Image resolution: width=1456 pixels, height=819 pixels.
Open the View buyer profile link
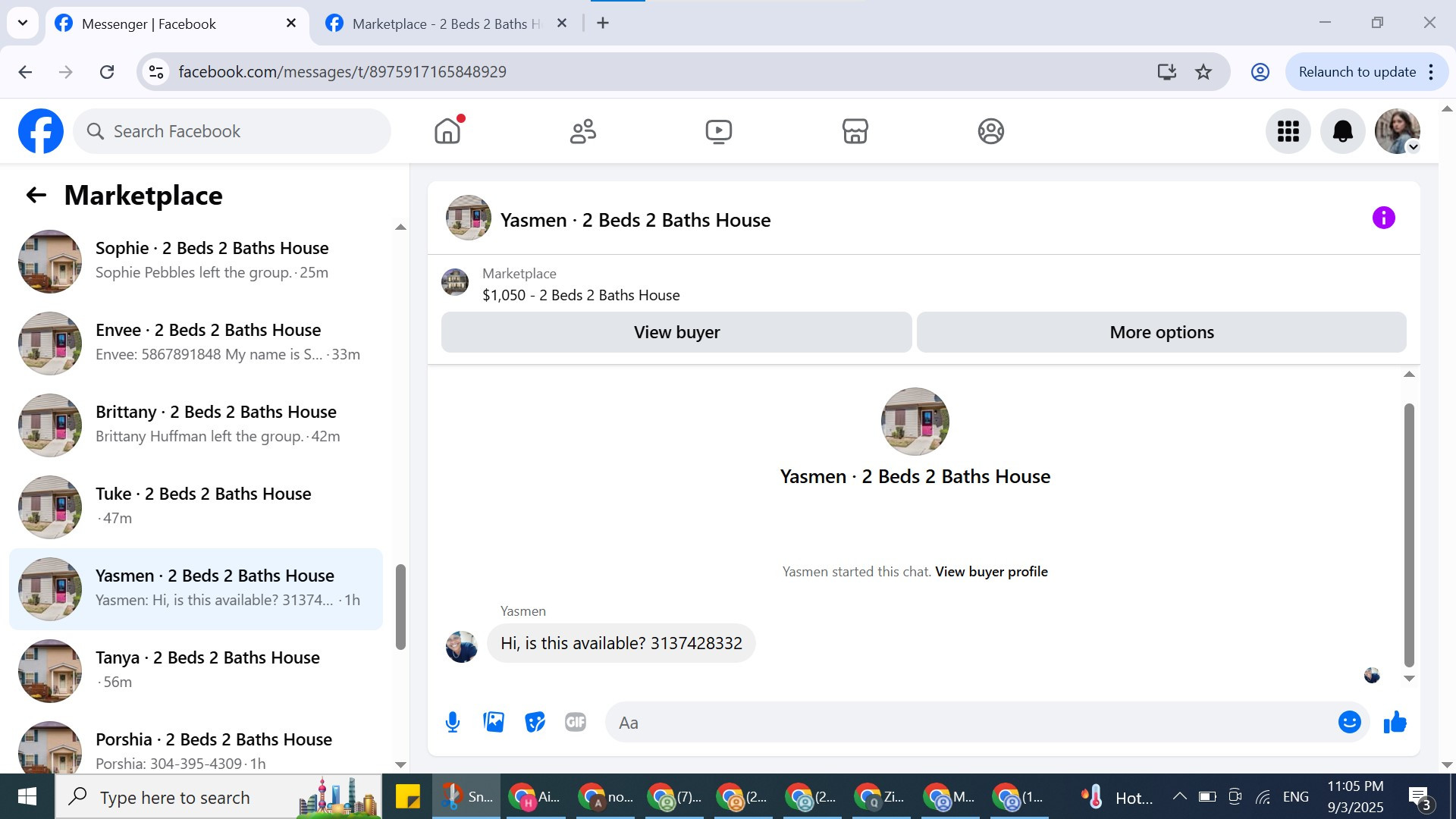click(x=991, y=572)
